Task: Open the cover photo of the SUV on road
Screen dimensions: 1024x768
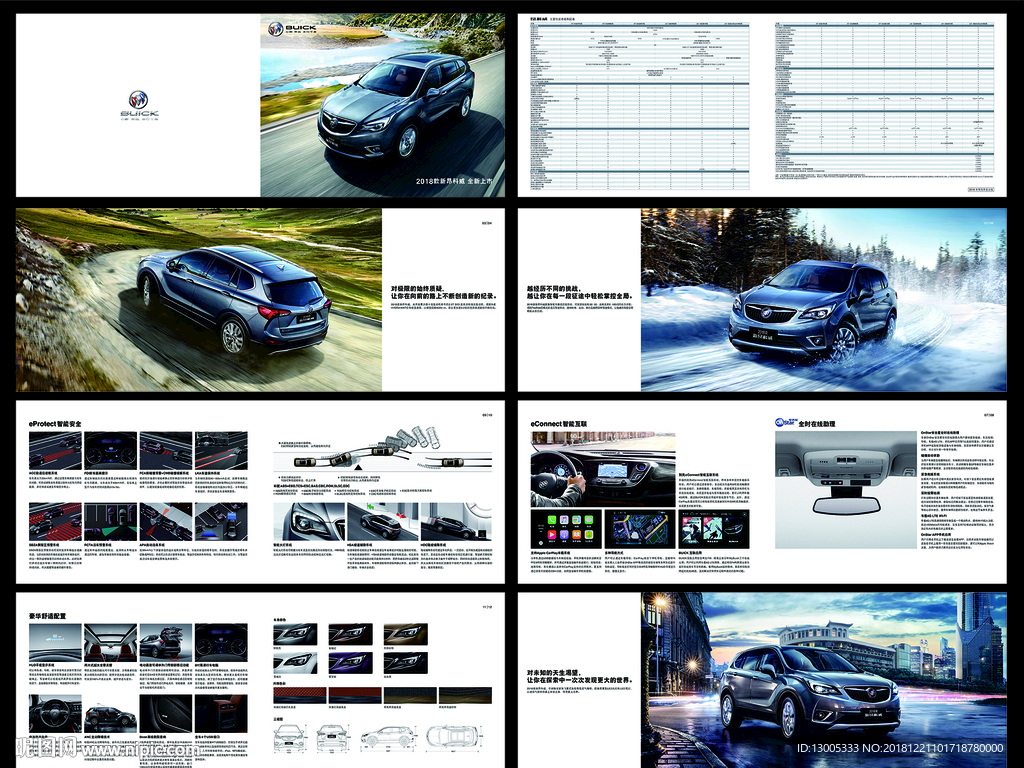Action: click(383, 105)
